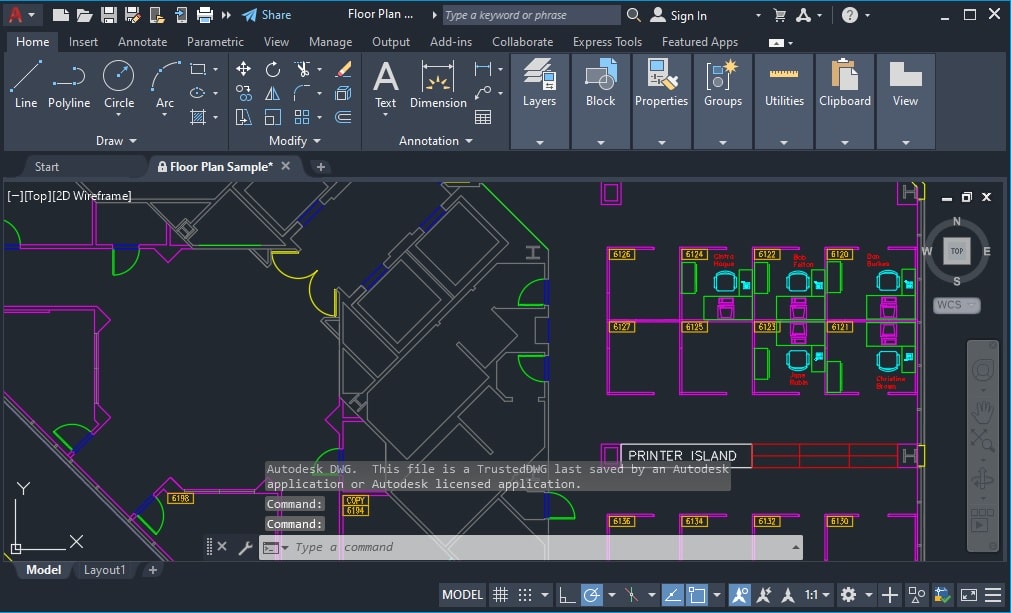Click the Linear dimension icon
Image resolution: width=1011 pixels, height=613 pixels.
482,69
